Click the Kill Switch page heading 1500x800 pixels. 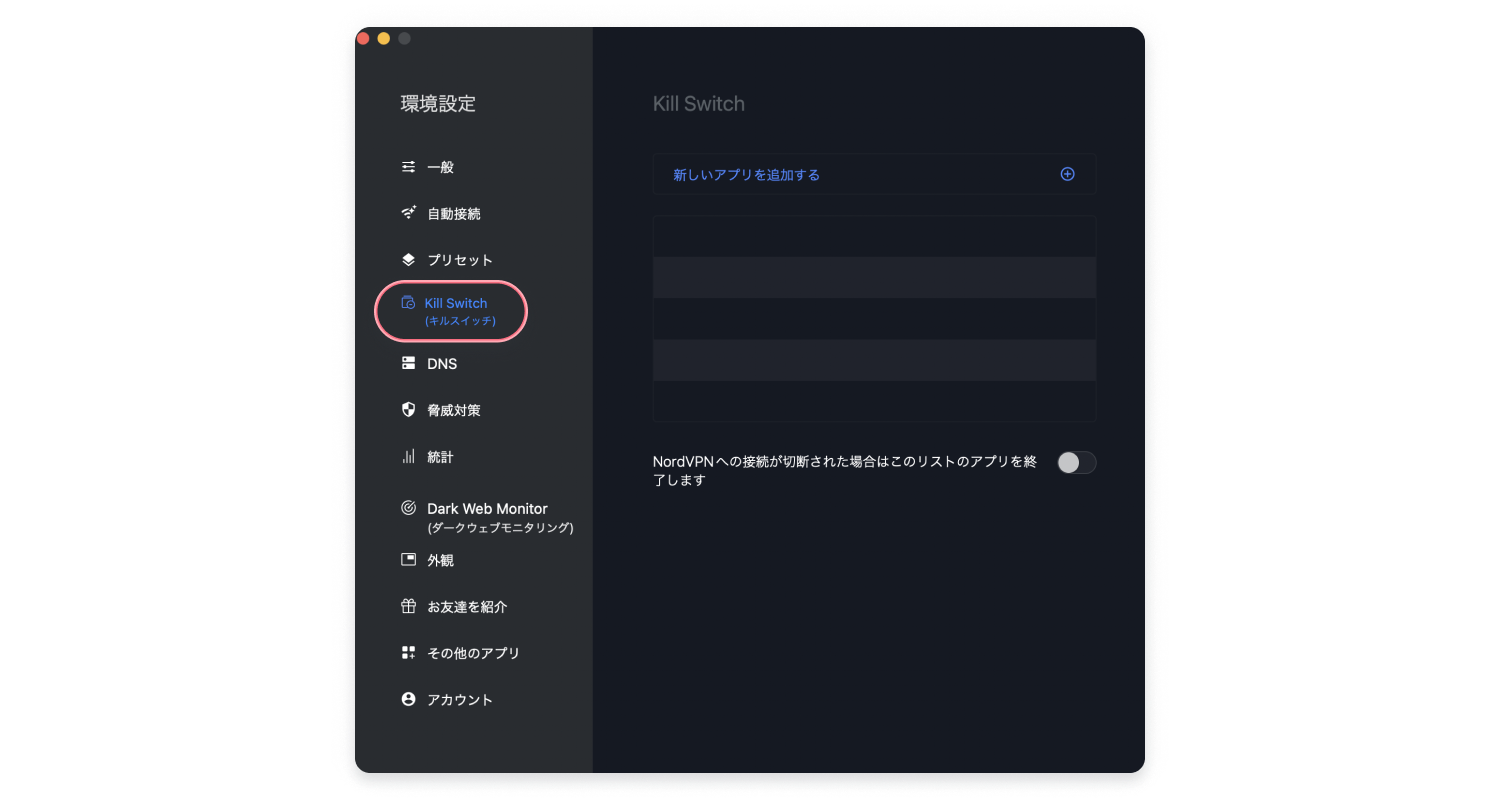[699, 104]
